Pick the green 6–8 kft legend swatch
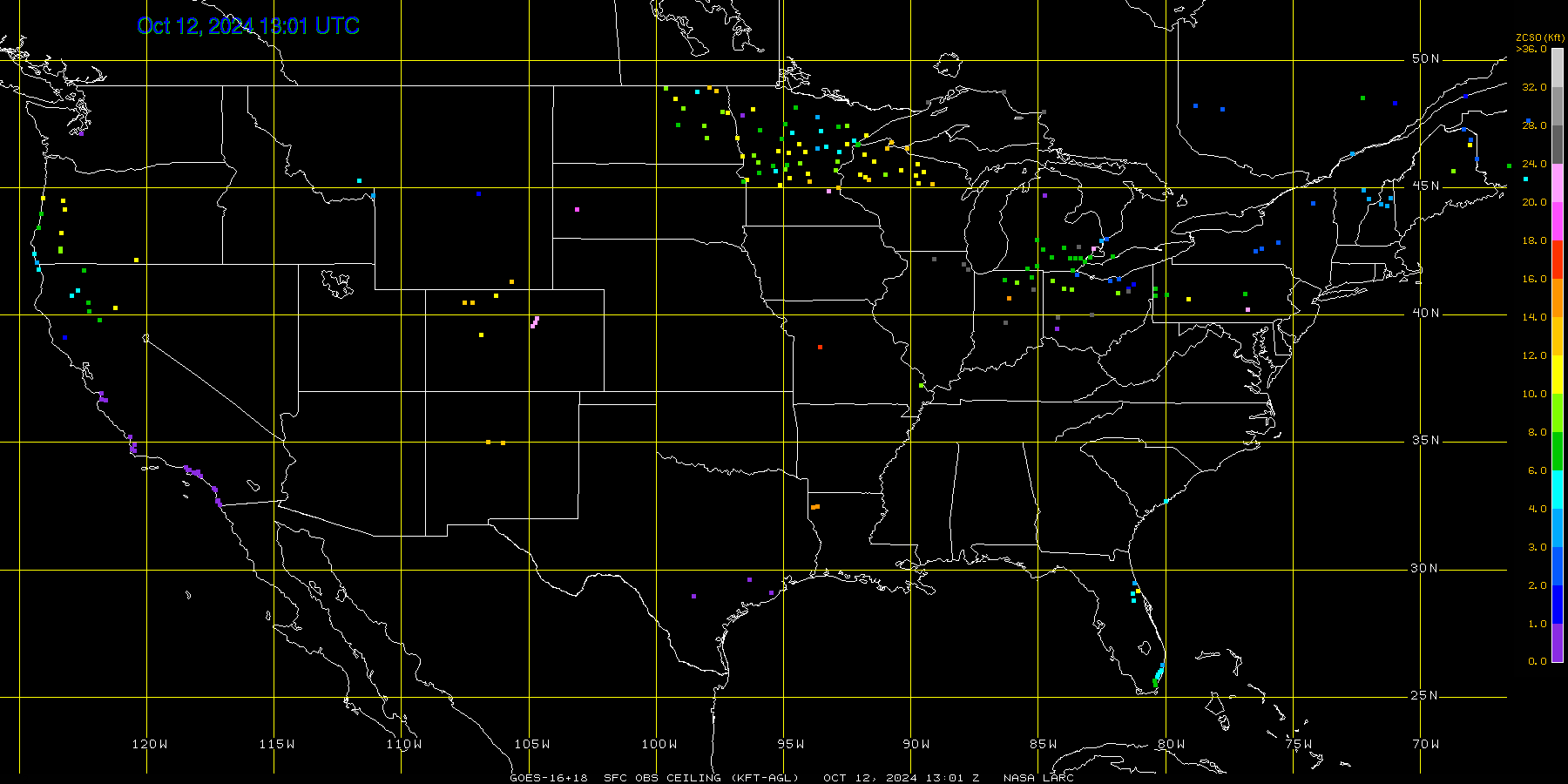The image size is (1568, 784). [1558, 451]
